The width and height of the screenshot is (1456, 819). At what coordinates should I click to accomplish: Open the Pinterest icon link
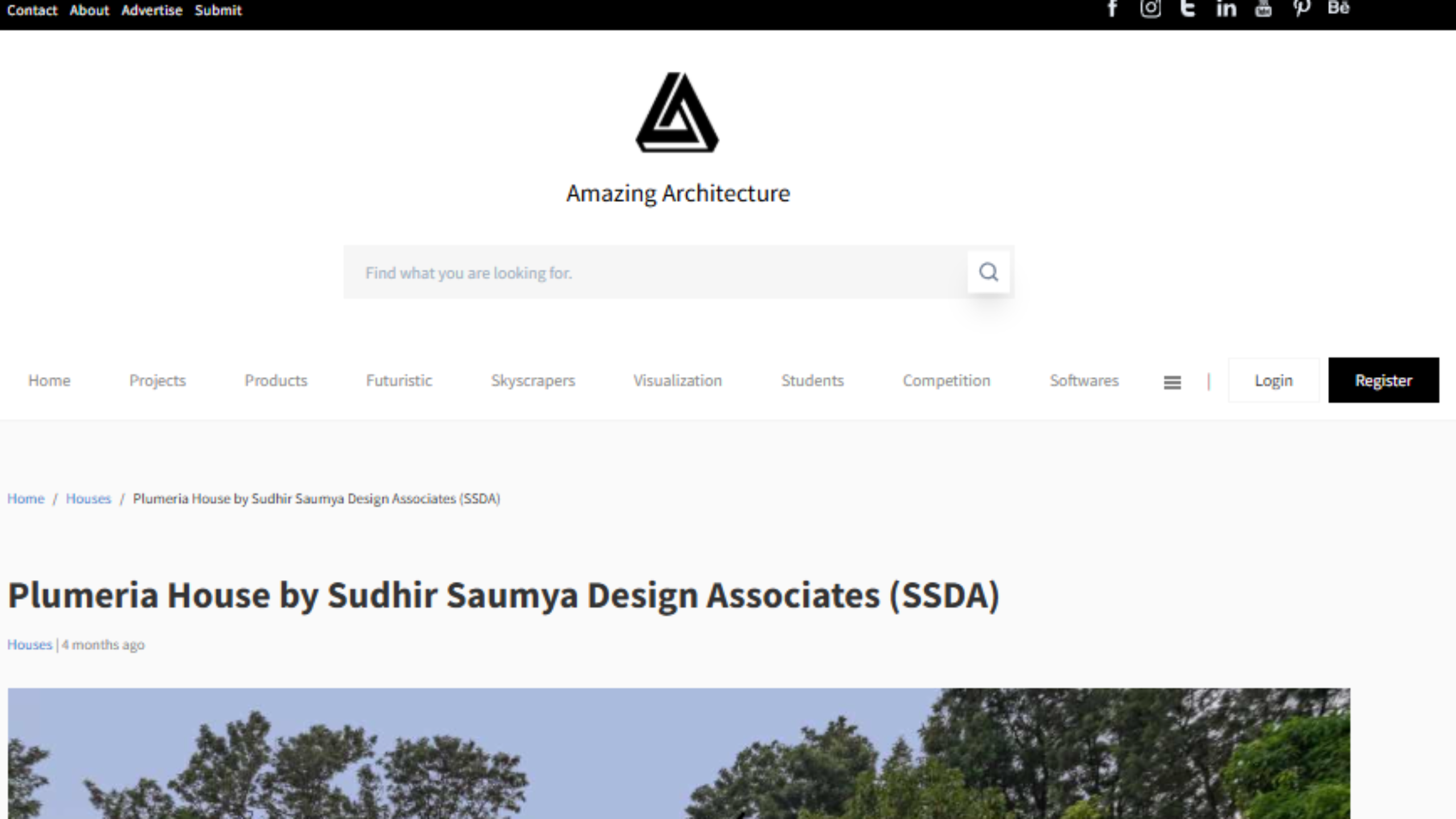click(x=1301, y=9)
